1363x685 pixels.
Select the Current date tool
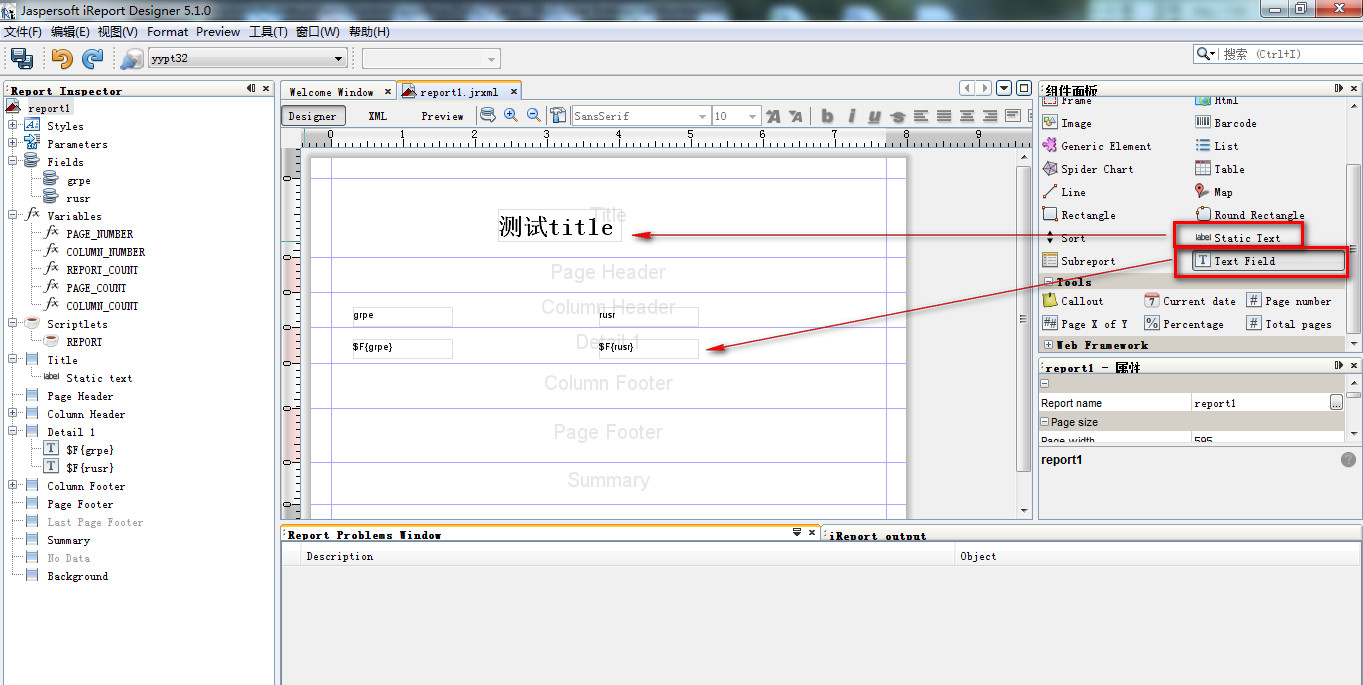click(1190, 301)
